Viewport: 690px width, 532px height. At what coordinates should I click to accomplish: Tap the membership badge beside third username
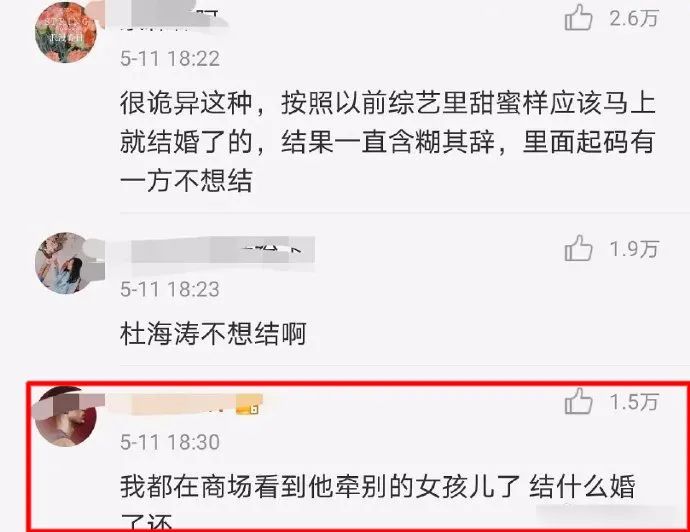(247, 410)
